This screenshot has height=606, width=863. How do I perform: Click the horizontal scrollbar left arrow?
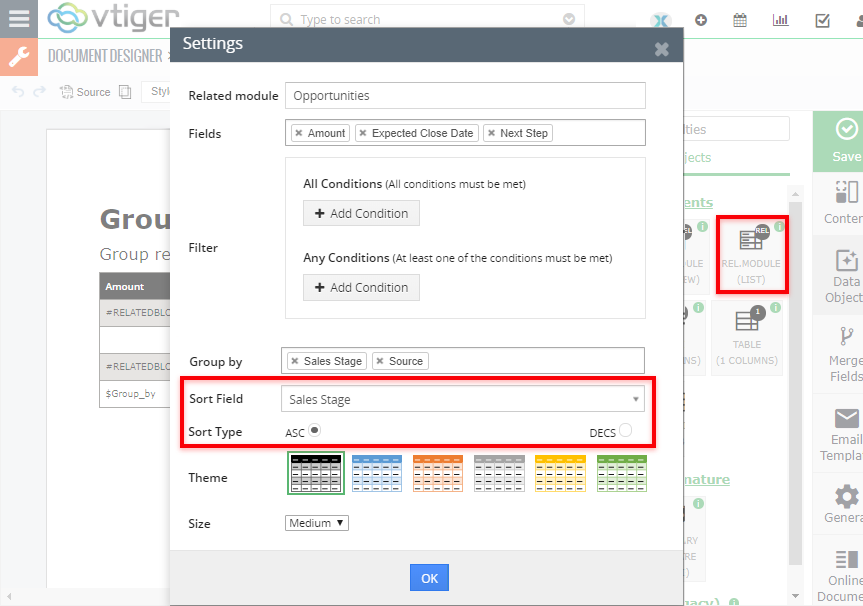point(9,596)
